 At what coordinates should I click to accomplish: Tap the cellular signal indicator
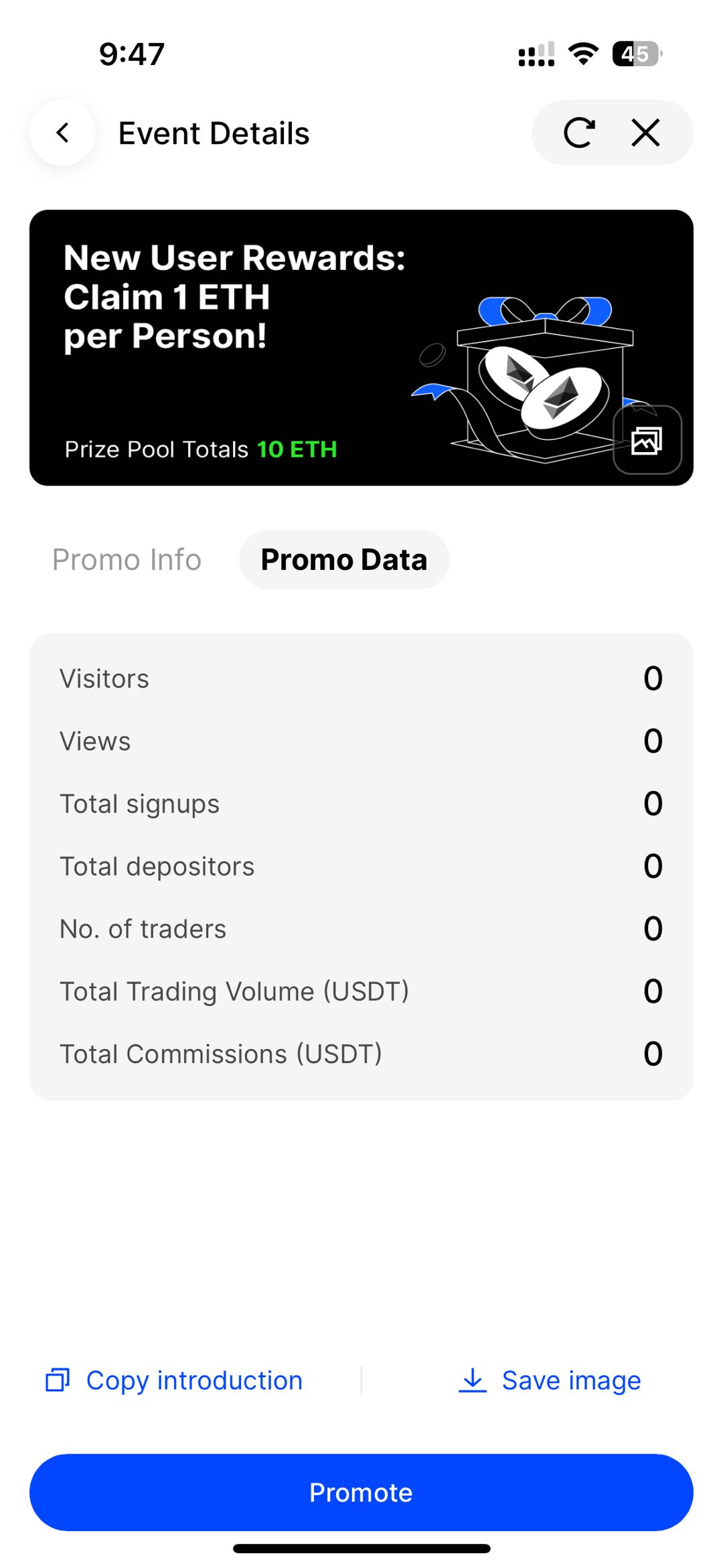click(536, 54)
